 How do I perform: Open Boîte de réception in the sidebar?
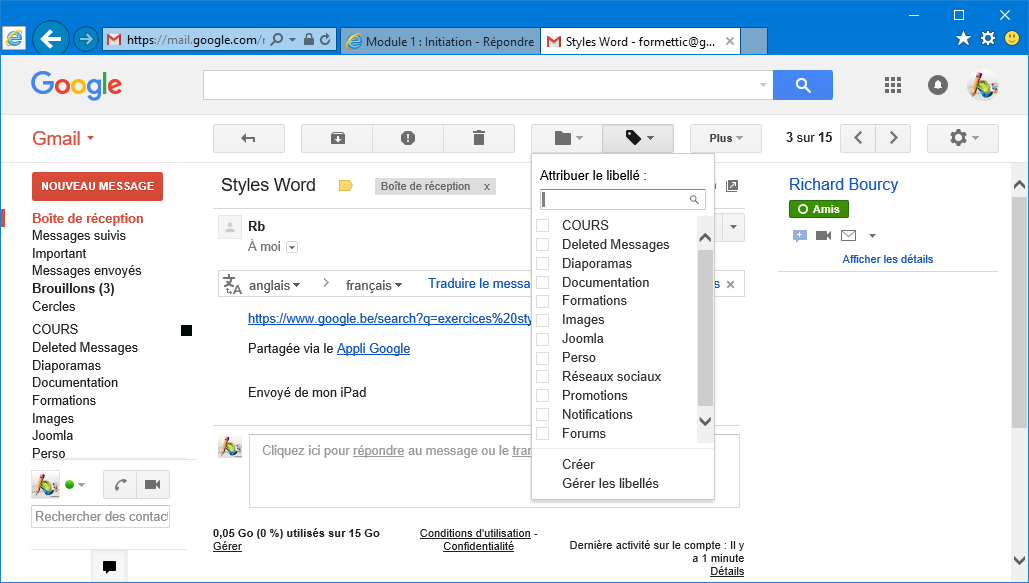(x=88, y=219)
